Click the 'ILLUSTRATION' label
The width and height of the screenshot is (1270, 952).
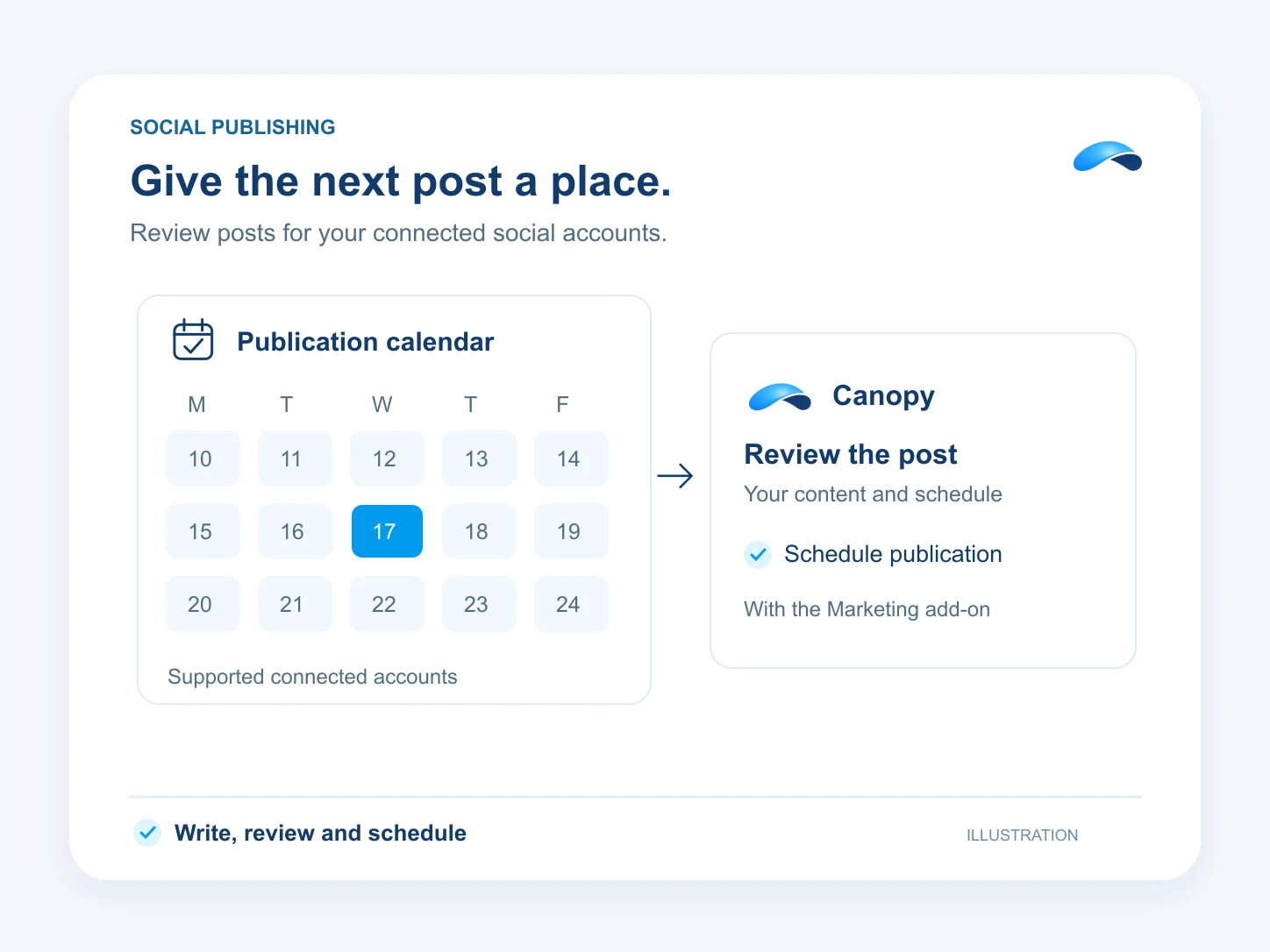(1022, 835)
